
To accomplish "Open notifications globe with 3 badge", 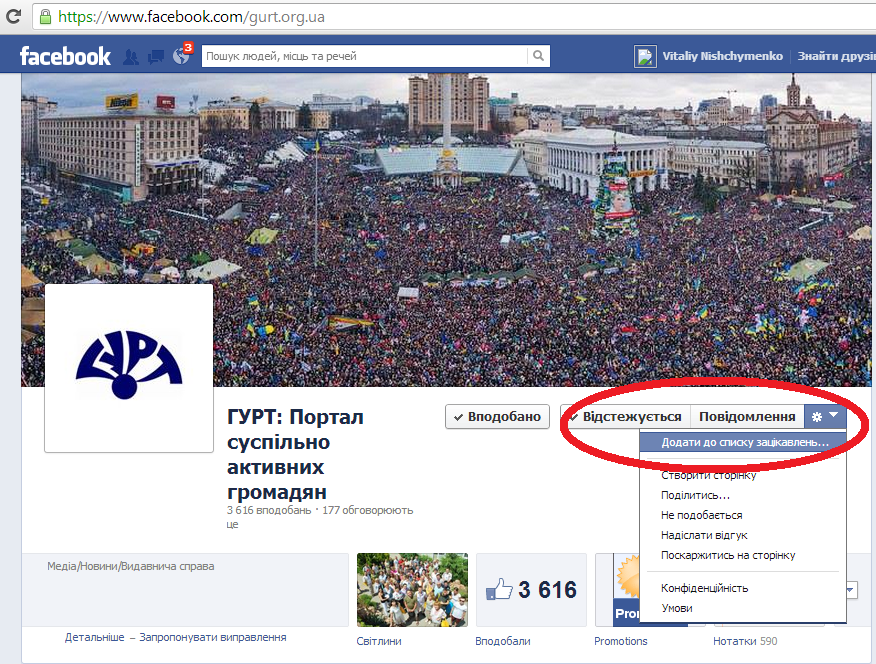I will [x=182, y=55].
